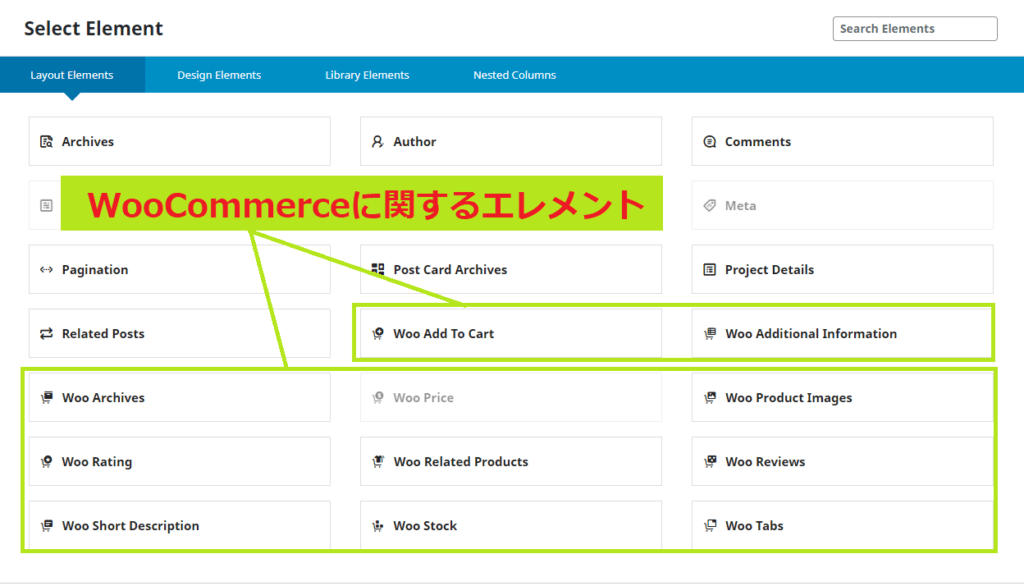Click the Woo Rating cart icon
1024x586 pixels.
pyautogui.click(x=46, y=462)
